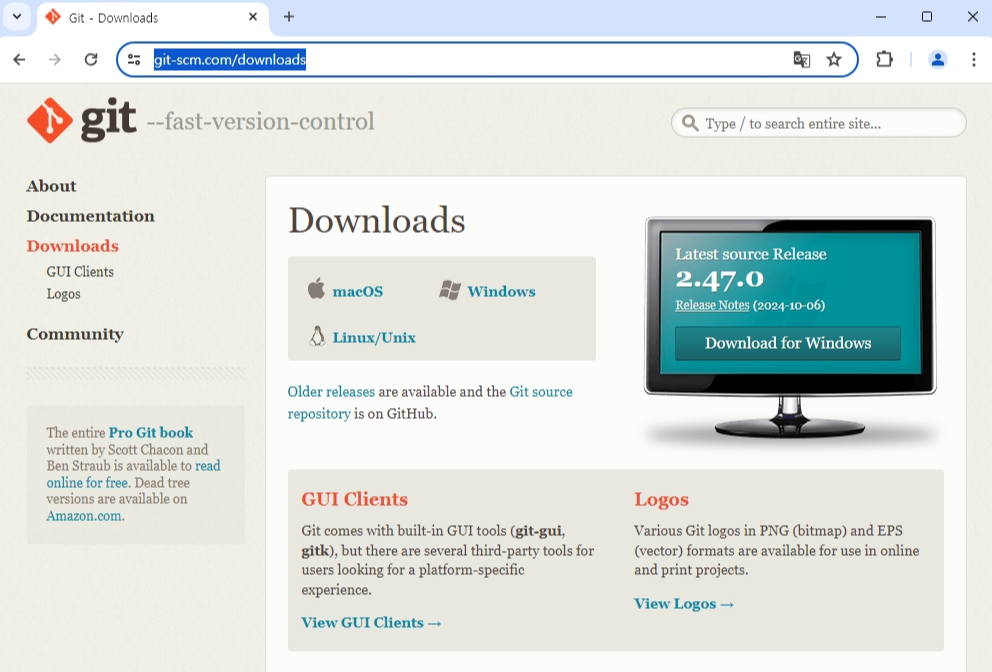Viewport: 992px width, 672px height.
Task: Click the Logos section heading
Action: (661, 499)
